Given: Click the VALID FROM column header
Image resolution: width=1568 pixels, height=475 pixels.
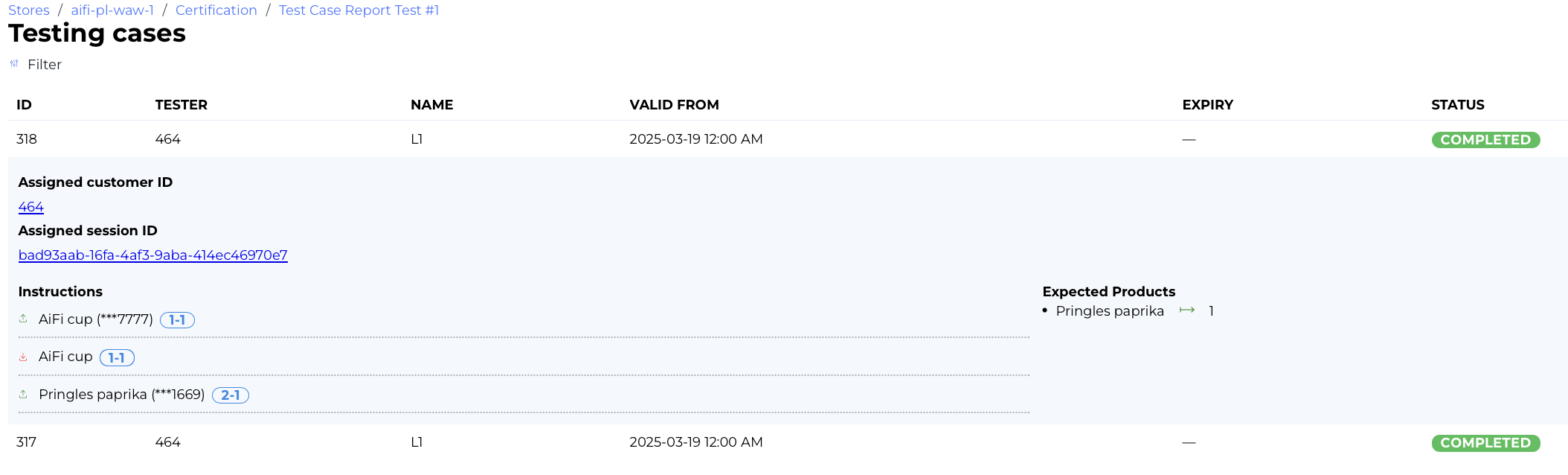Looking at the screenshot, I should [x=674, y=105].
